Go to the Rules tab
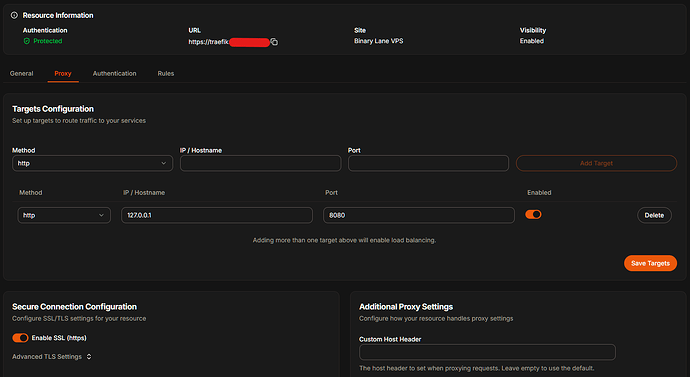 [x=166, y=73]
